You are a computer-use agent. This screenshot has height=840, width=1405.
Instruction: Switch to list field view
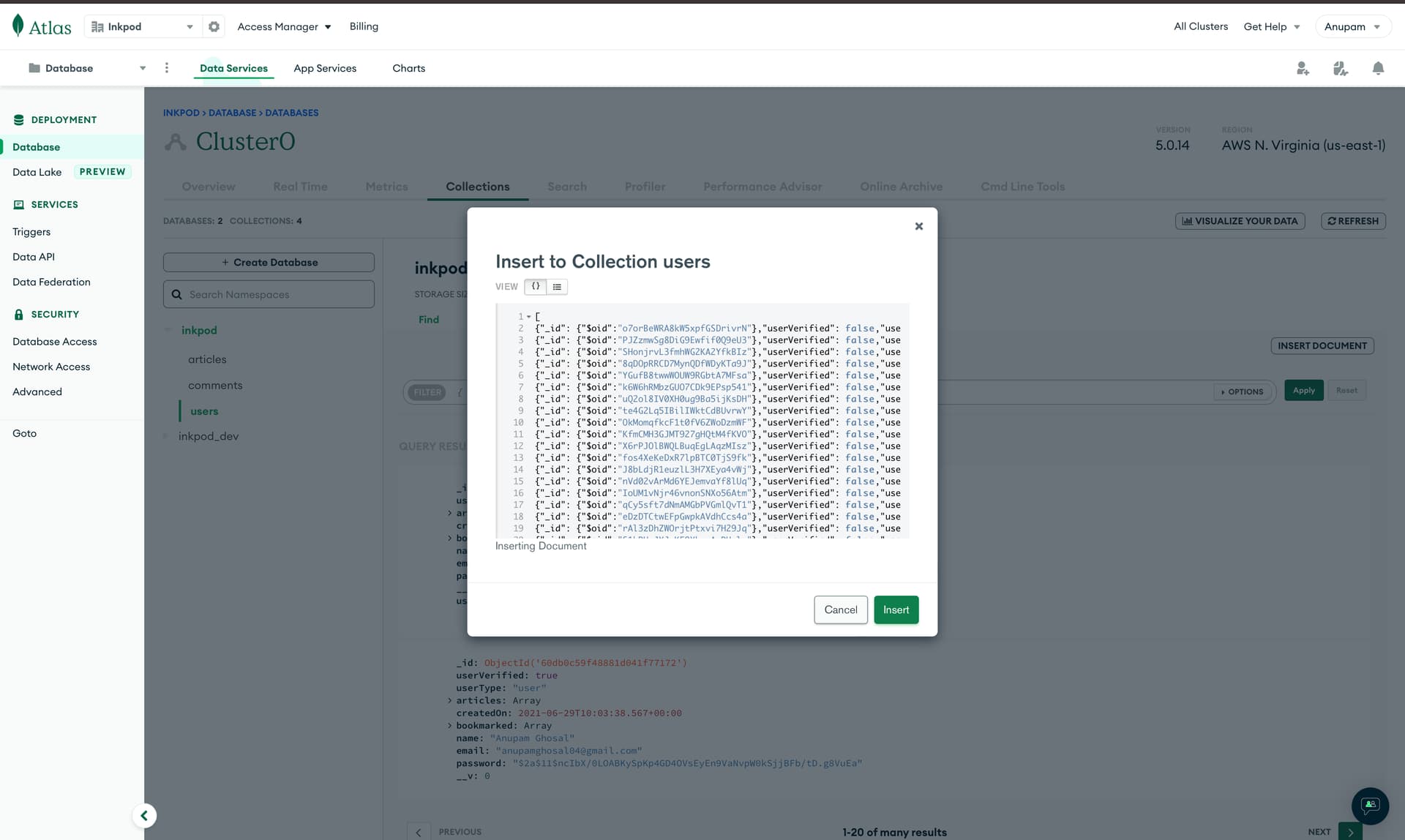pyautogui.click(x=557, y=287)
